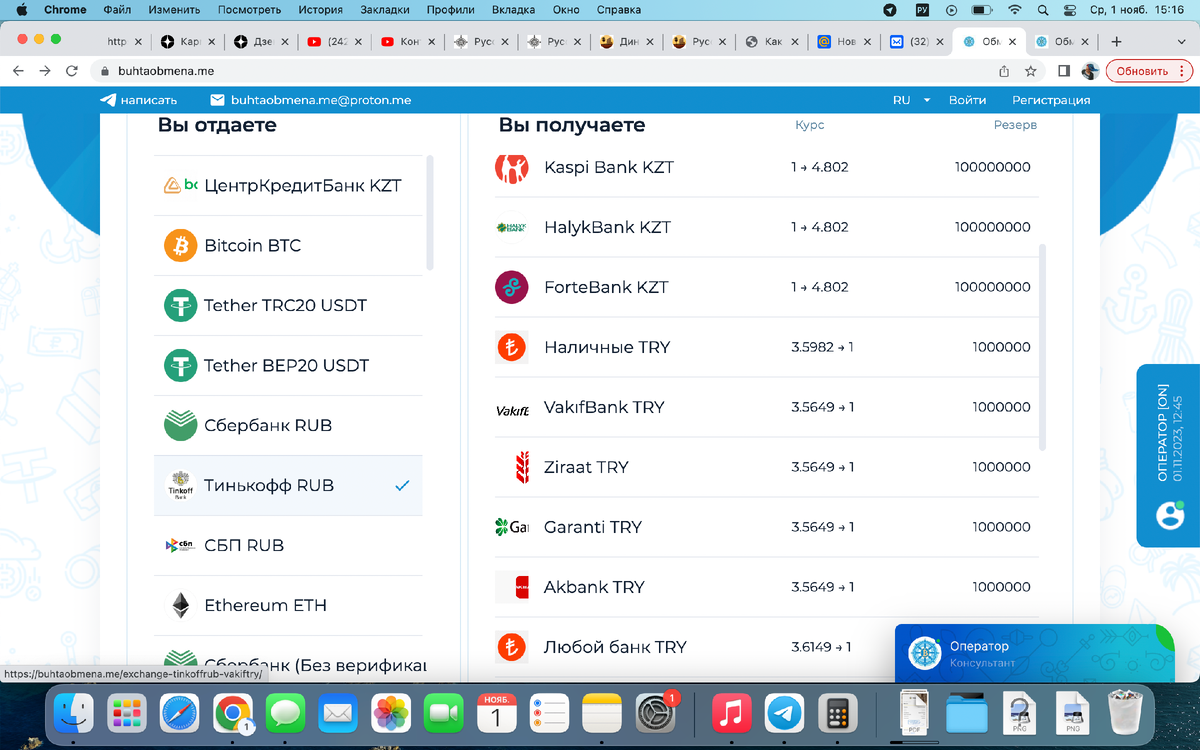
Task: Open the Закладки menu in menu bar
Action: (385, 10)
